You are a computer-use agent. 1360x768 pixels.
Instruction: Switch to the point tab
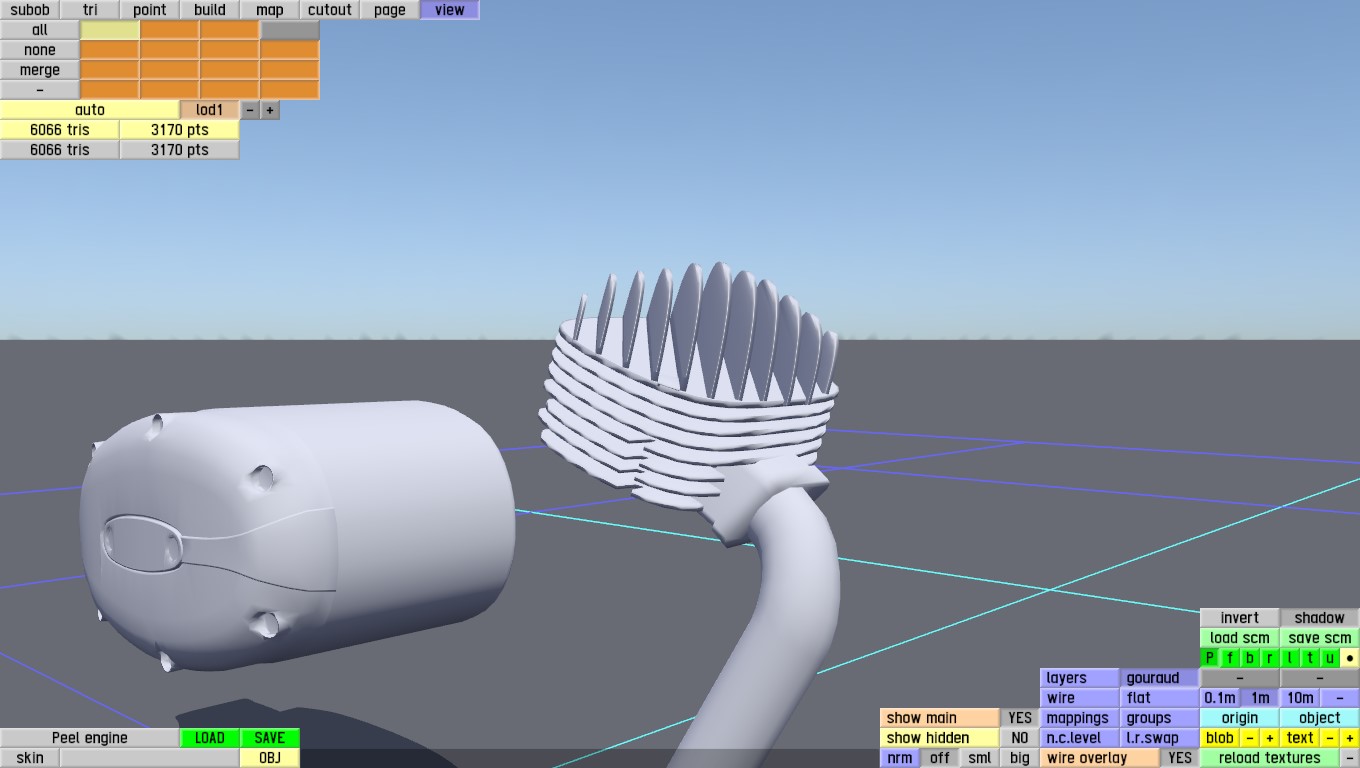click(x=150, y=10)
